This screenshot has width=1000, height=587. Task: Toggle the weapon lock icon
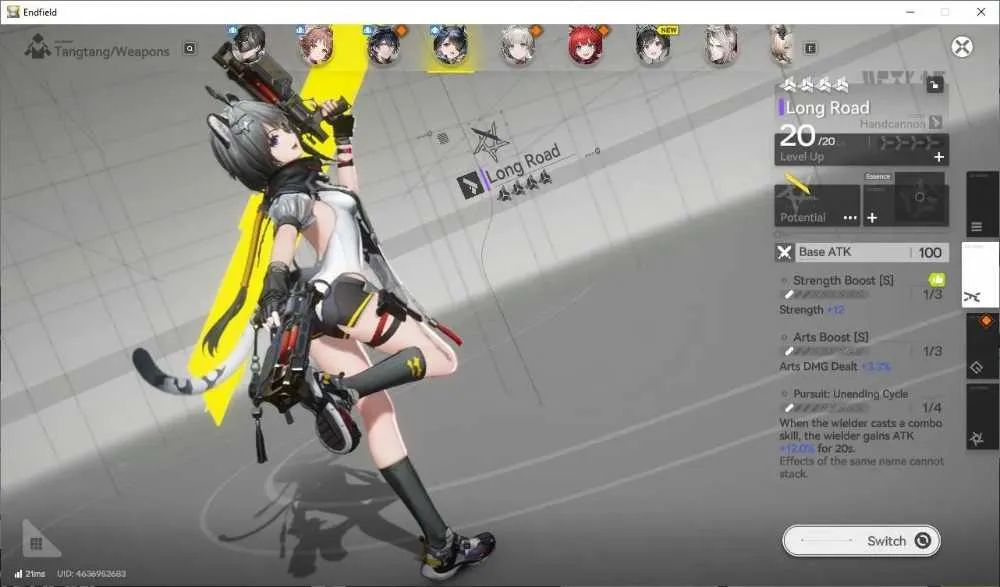pyautogui.click(x=934, y=85)
